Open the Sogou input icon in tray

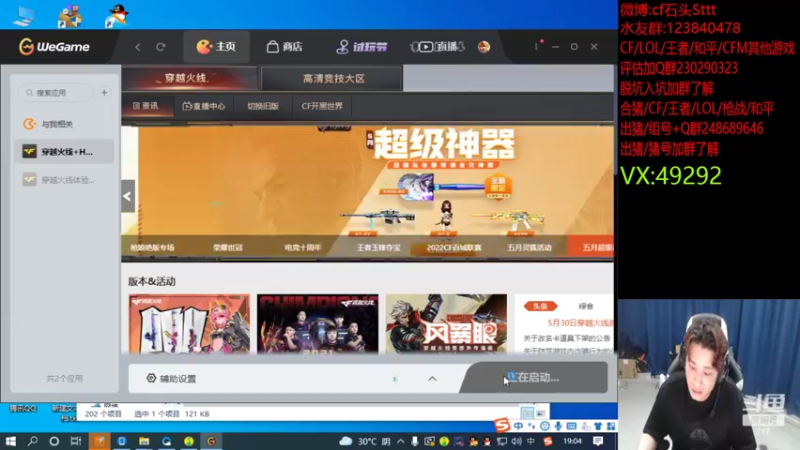coord(547,441)
